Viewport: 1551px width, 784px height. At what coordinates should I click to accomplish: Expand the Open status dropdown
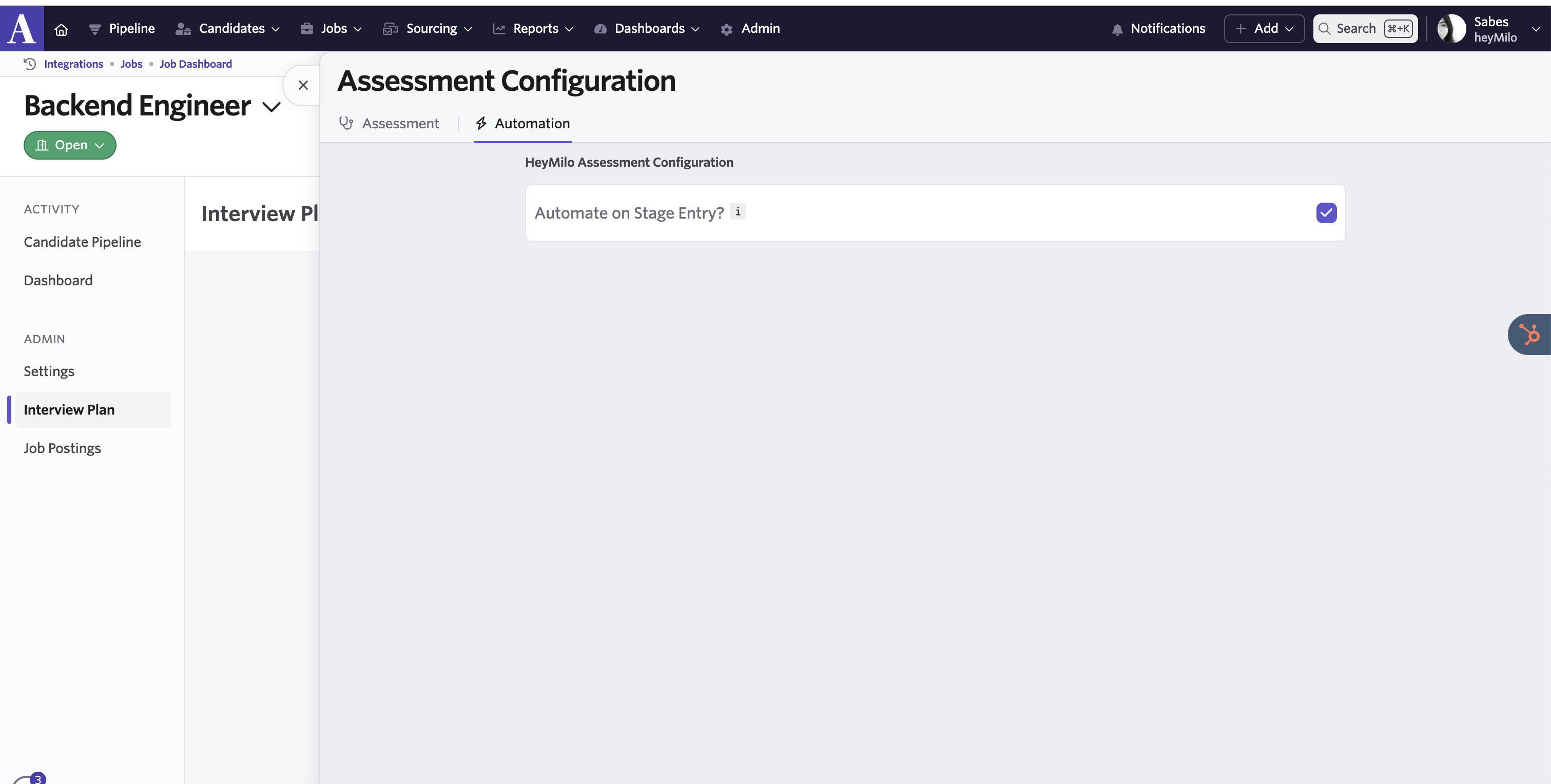(x=70, y=145)
